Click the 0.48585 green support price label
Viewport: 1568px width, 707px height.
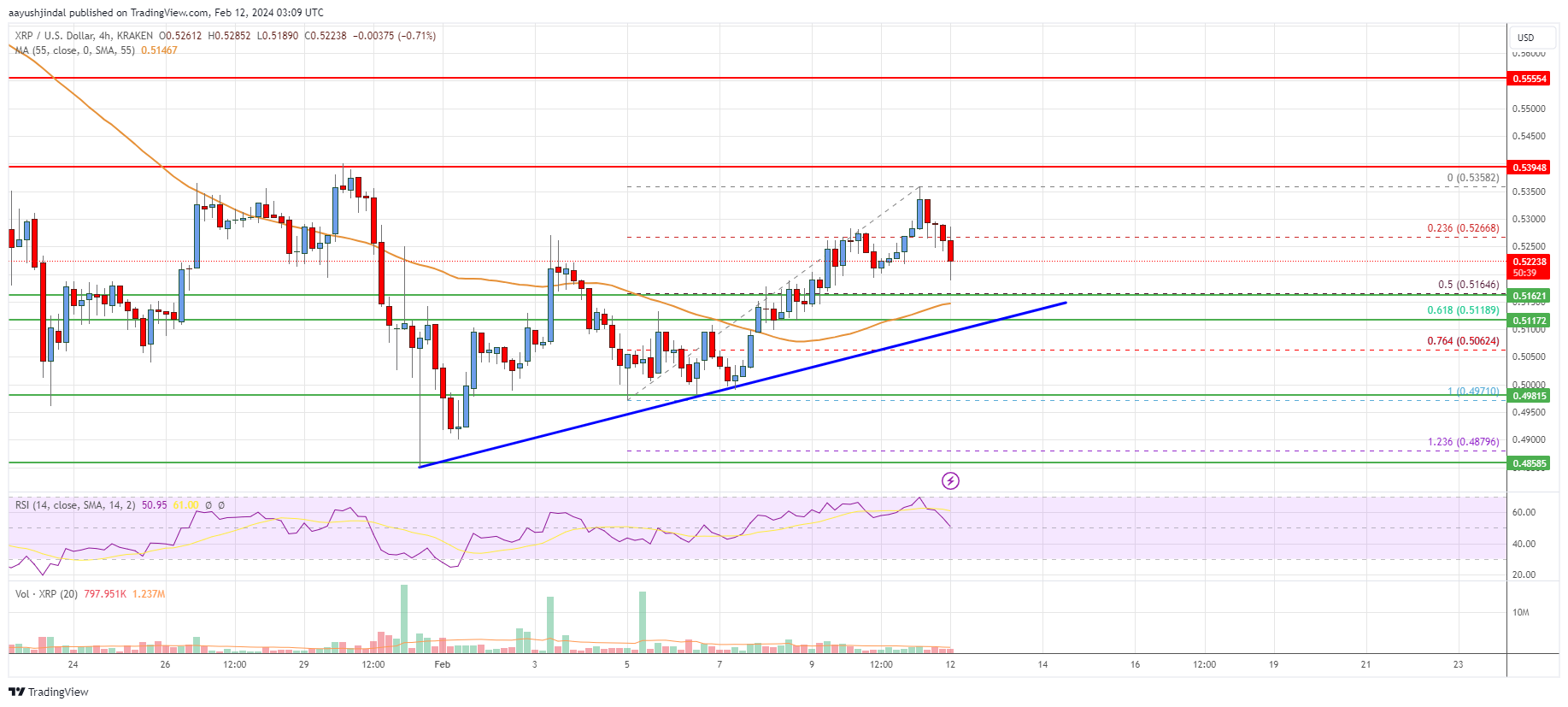pyautogui.click(x=1530, y=463)
